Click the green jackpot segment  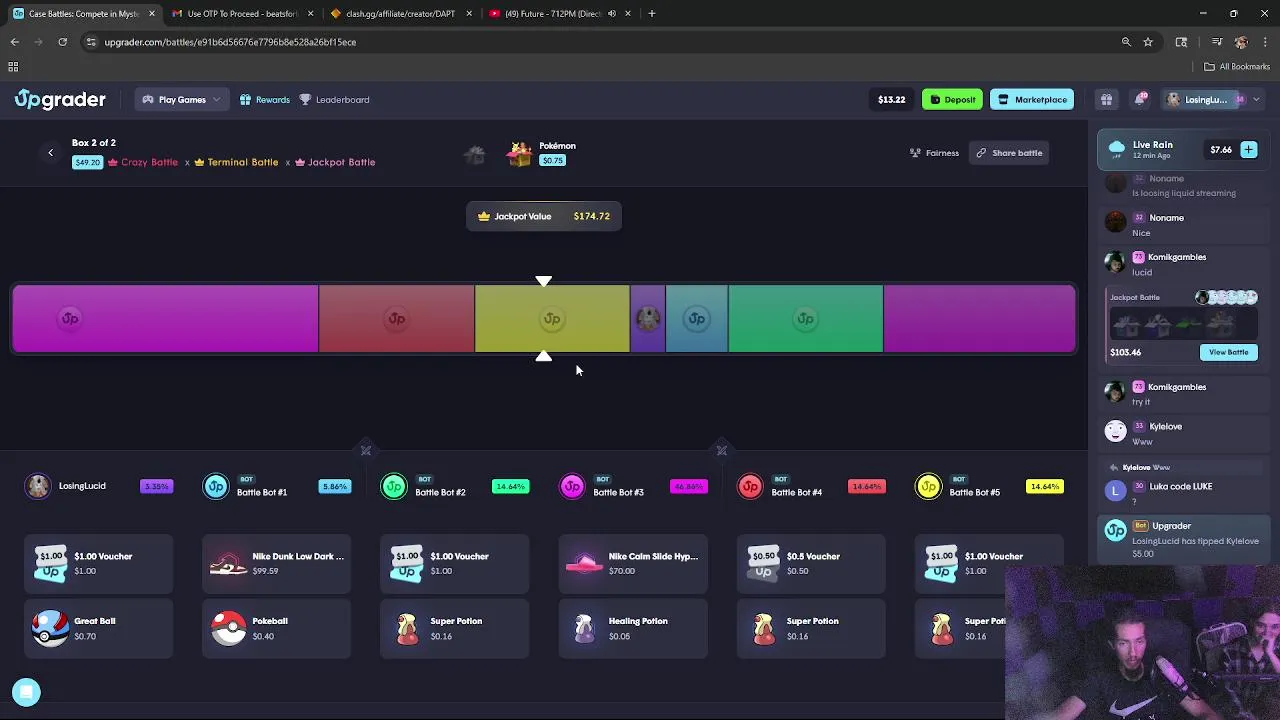click(805, 319)
